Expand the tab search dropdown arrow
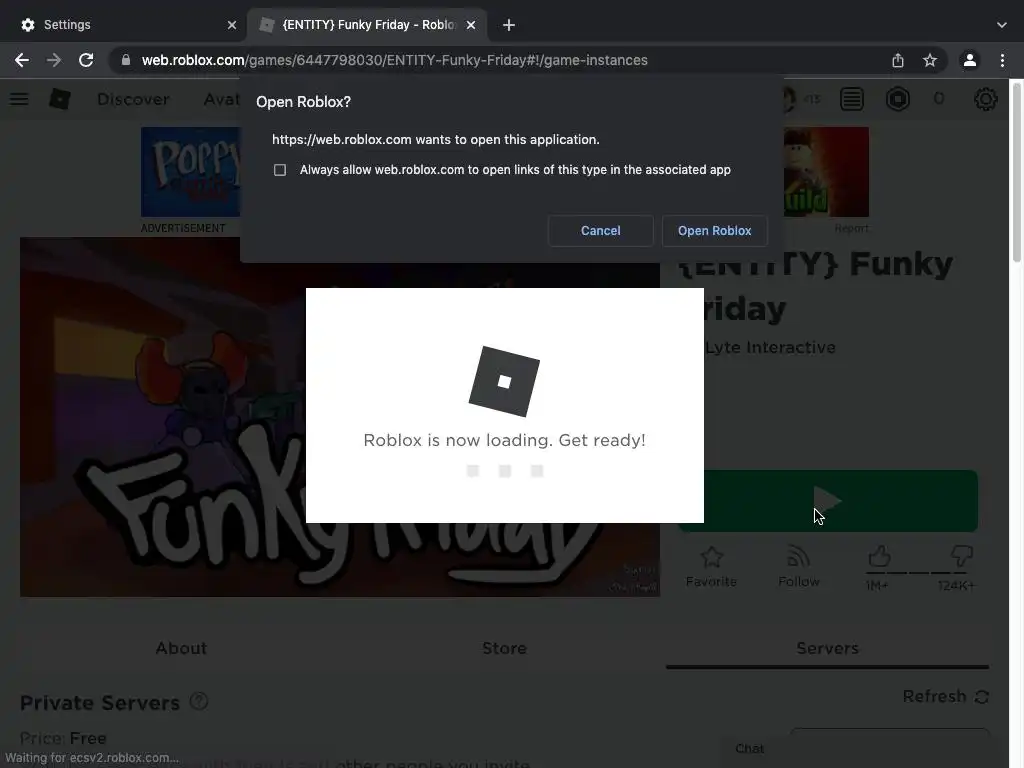Screen dimensions: 1024x768 tap(1002, 25)
